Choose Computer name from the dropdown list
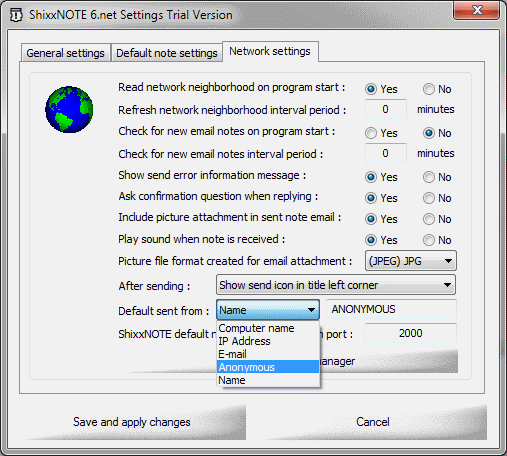The width and height of the screenshot is (507, 456). tap(268, 328)
